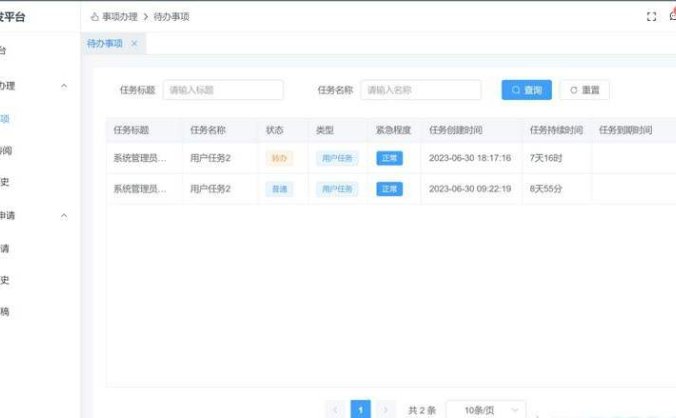Image resolution: width=676 pixels, height=418 pixels.
Task: Click 系统管理员 title in the 18:17:16 row
Action: pos(140,158)
